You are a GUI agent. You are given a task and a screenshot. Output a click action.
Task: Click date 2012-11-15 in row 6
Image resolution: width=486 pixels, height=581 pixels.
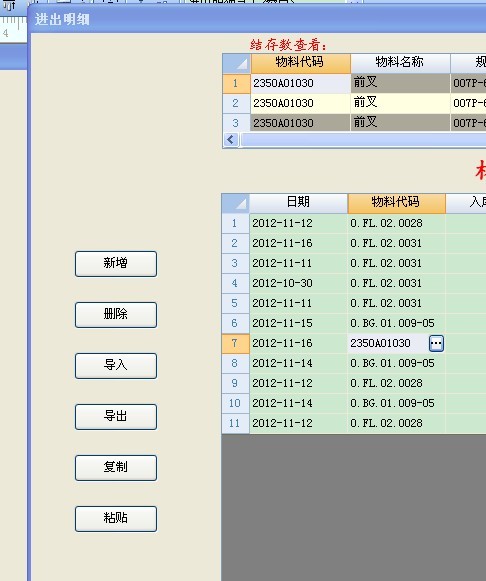299,323
